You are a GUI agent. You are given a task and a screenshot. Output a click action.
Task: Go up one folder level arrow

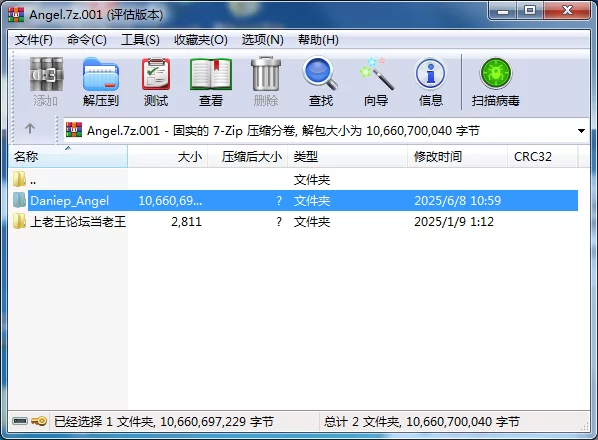[30, 129]
